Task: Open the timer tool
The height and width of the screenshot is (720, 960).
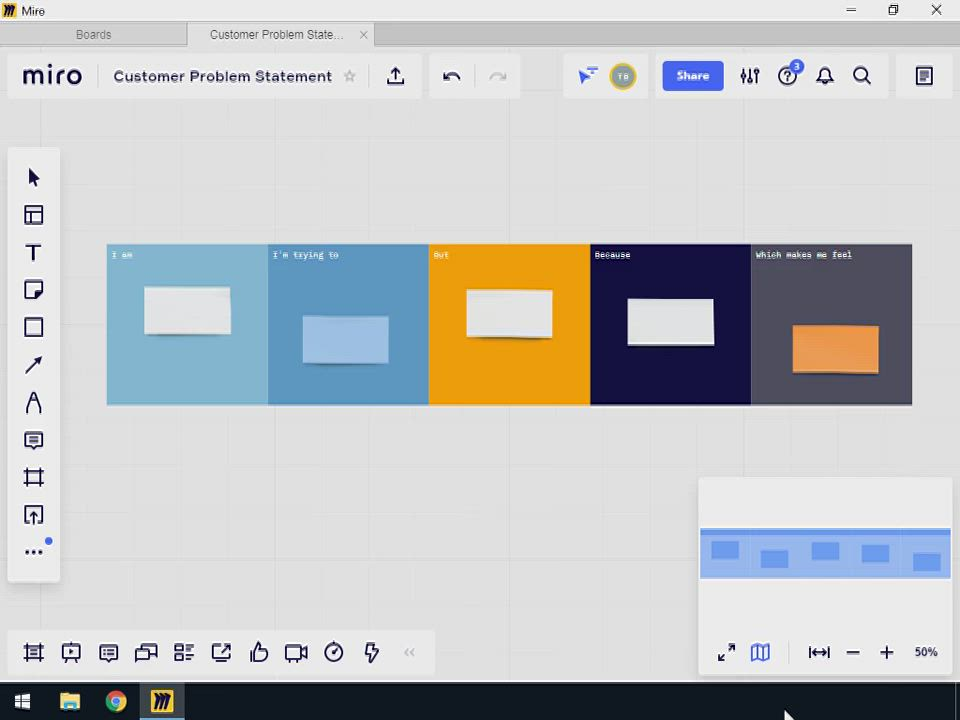Action: pos(334,652)
